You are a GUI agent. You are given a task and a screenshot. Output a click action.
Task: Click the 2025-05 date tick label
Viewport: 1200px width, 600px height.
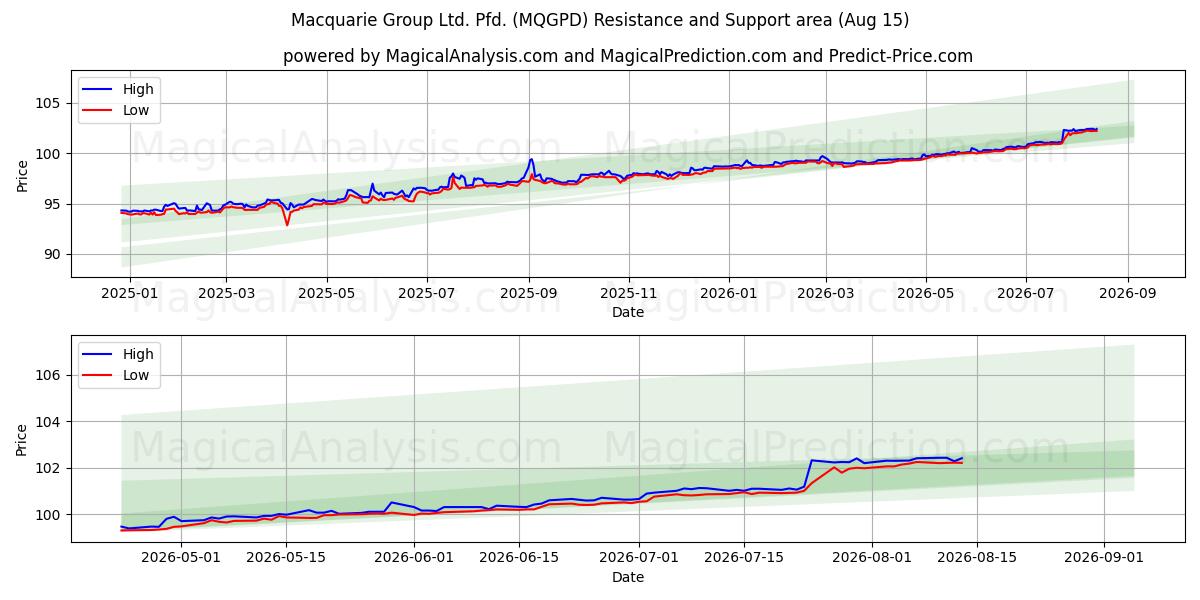point(327,294)
